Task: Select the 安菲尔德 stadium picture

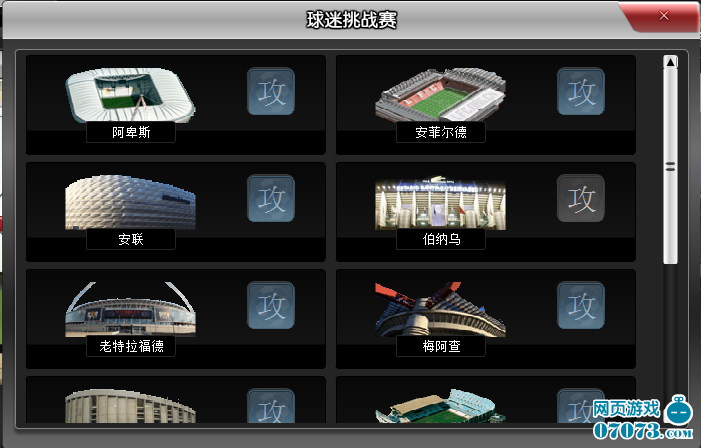Action: click(440, 95)
